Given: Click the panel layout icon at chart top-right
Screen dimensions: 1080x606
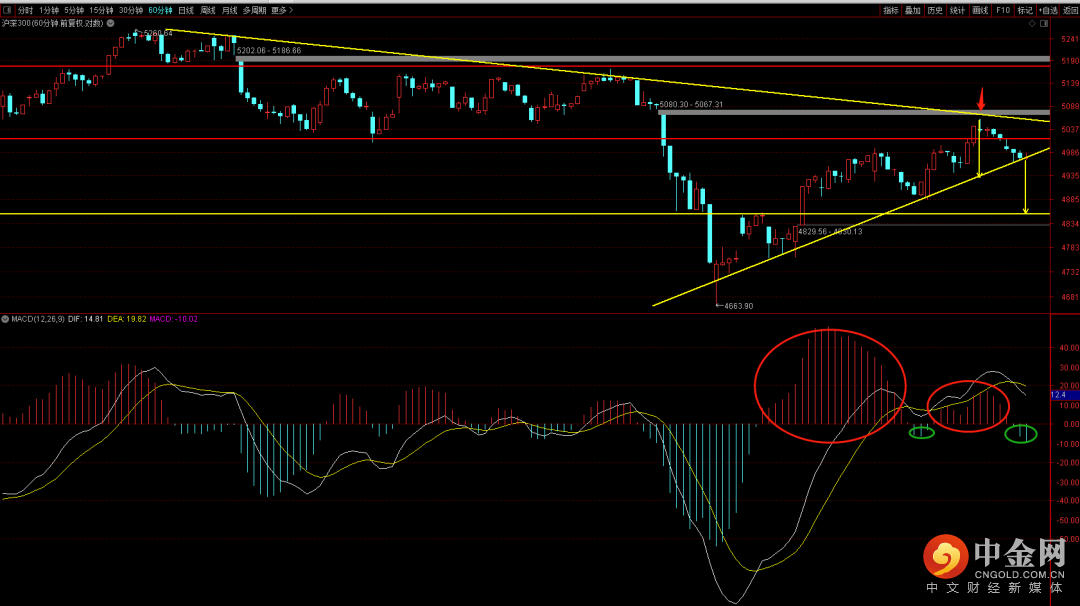Looking at the screenshot, I should coord(1043,23).
